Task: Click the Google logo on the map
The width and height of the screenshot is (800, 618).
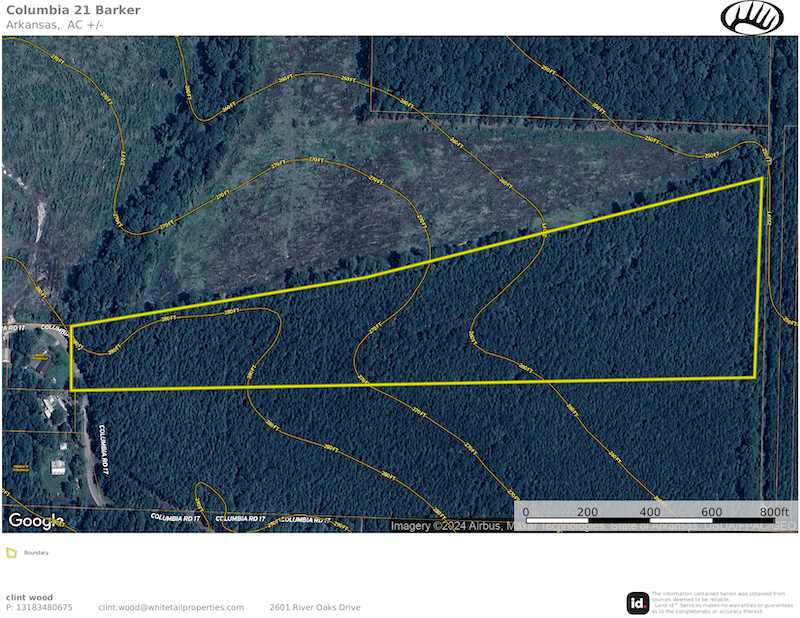Action: pyautogui.click(x=34, y=521)
